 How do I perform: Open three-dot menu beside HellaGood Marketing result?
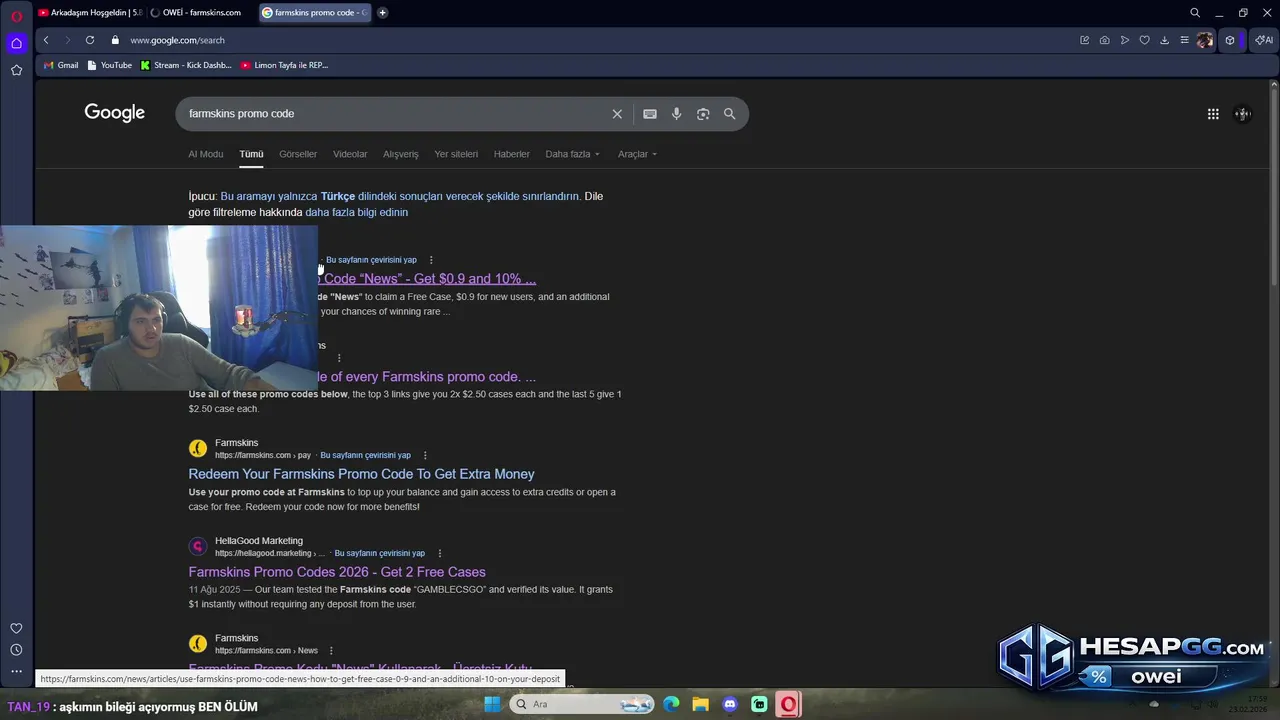[x=439, y=554]
